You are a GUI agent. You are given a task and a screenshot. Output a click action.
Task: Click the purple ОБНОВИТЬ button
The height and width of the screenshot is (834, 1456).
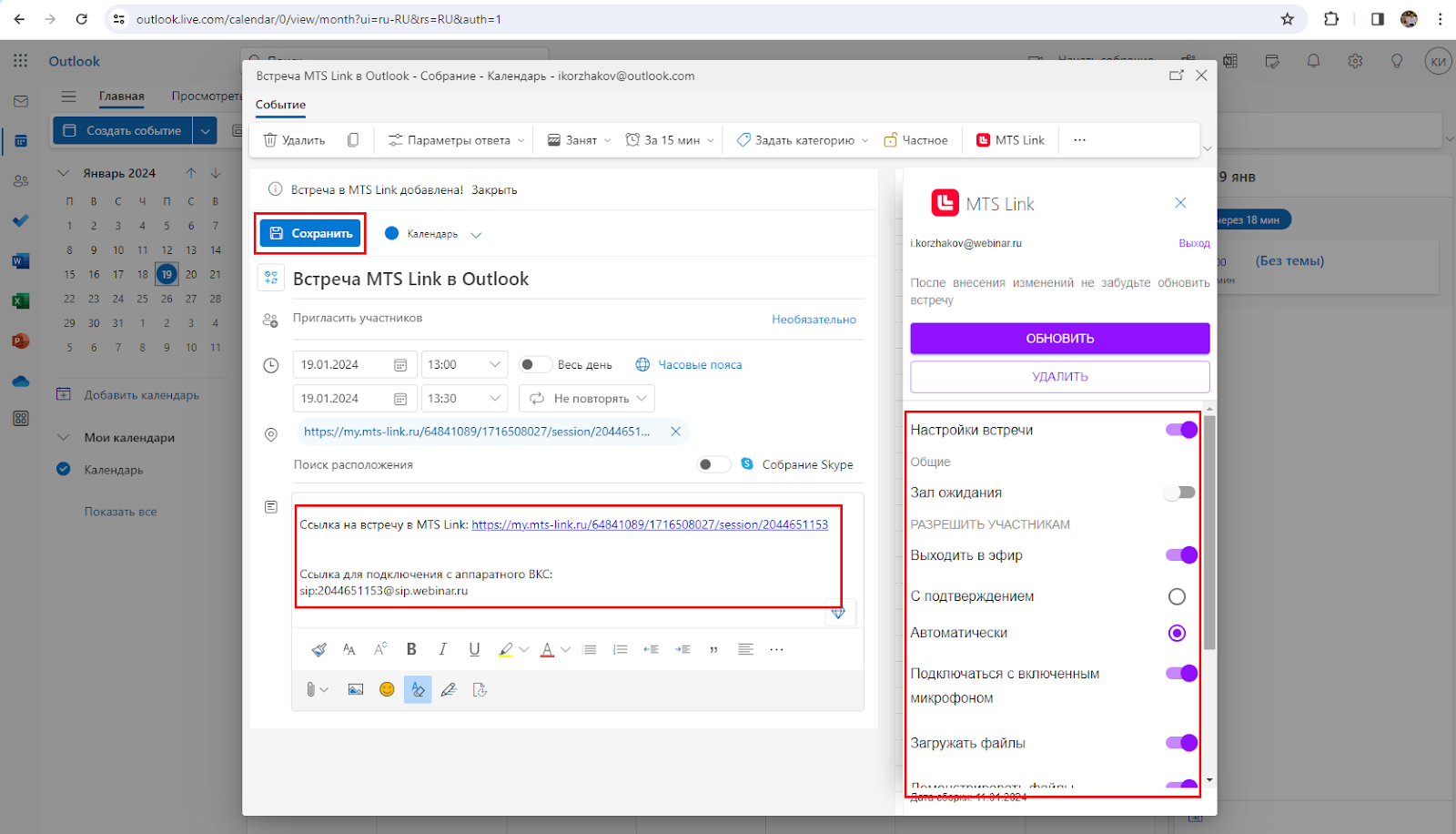coord(1060,338)
